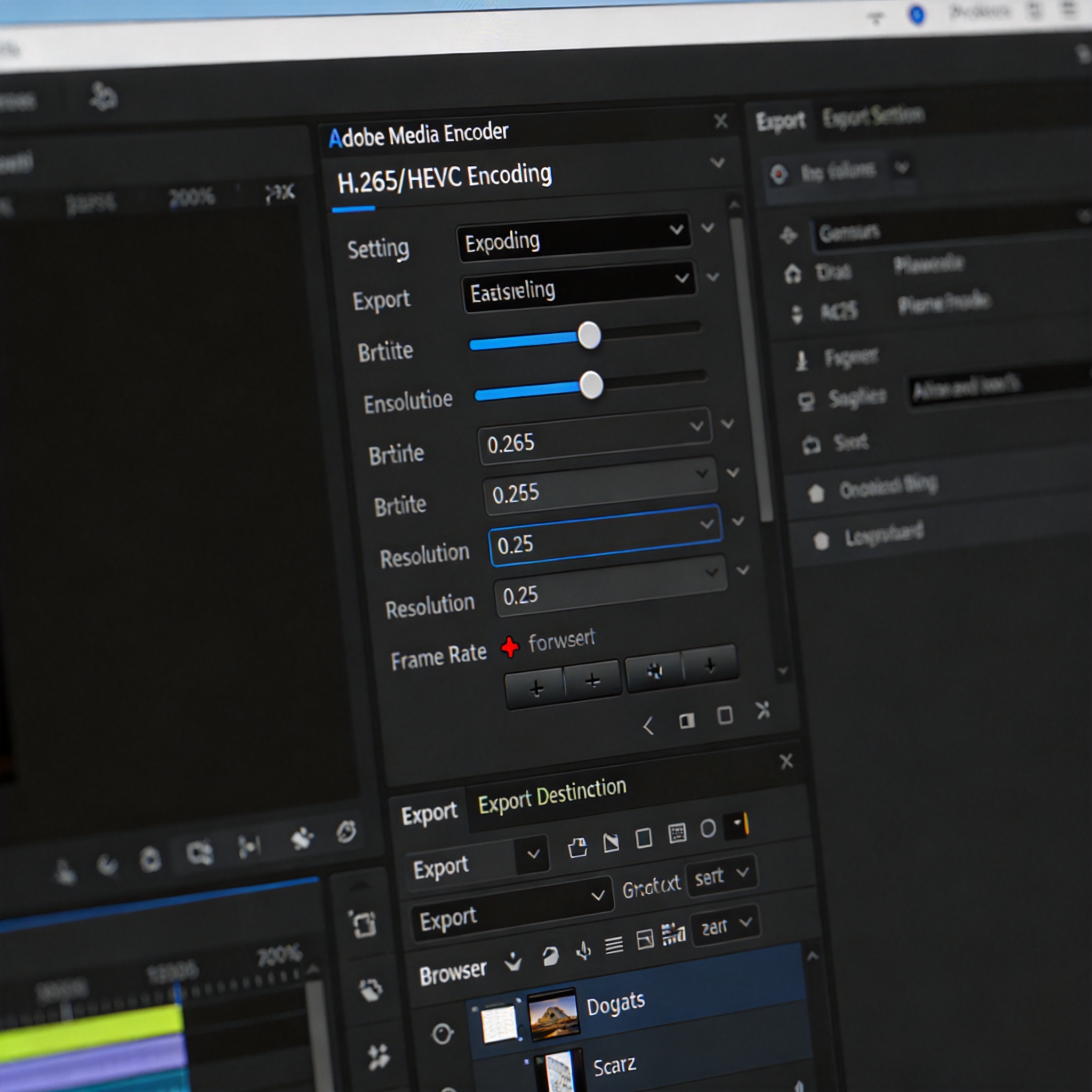Toggle the record circle icon in the right panel

tap(779, 174)
